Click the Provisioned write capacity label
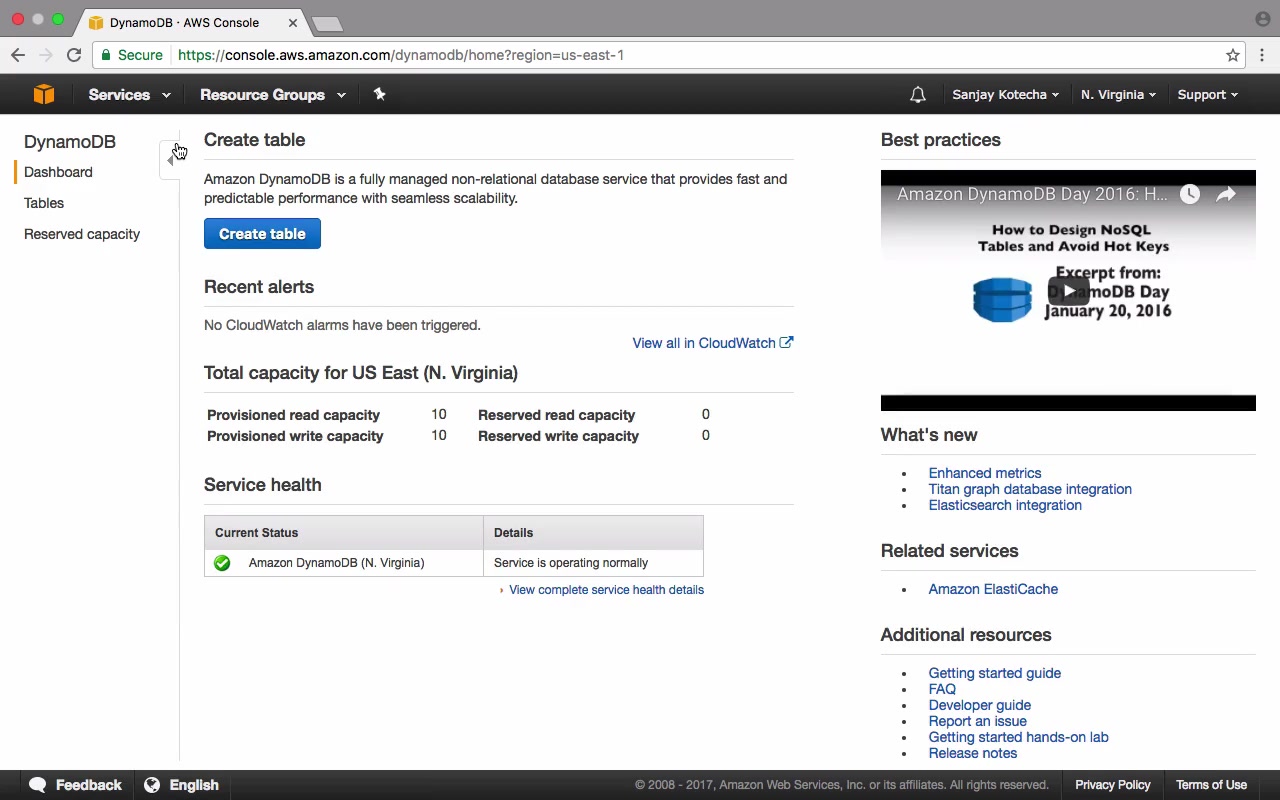 [295, 436]
